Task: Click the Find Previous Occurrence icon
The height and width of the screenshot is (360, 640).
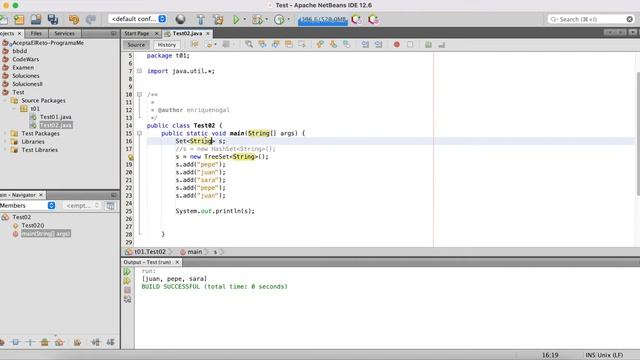Action: click(x=262, y=44)
